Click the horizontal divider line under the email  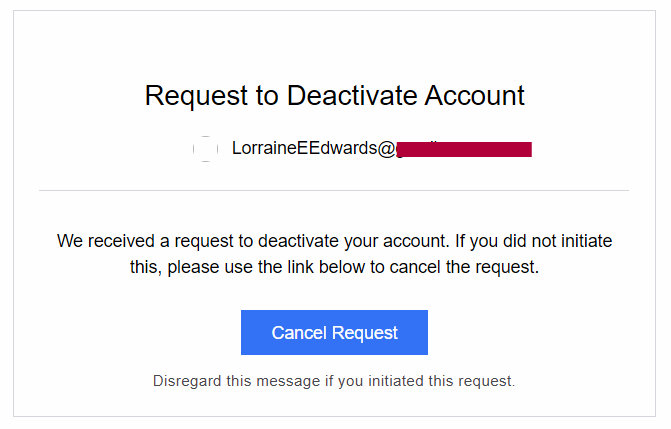click(x=334, y=190)
